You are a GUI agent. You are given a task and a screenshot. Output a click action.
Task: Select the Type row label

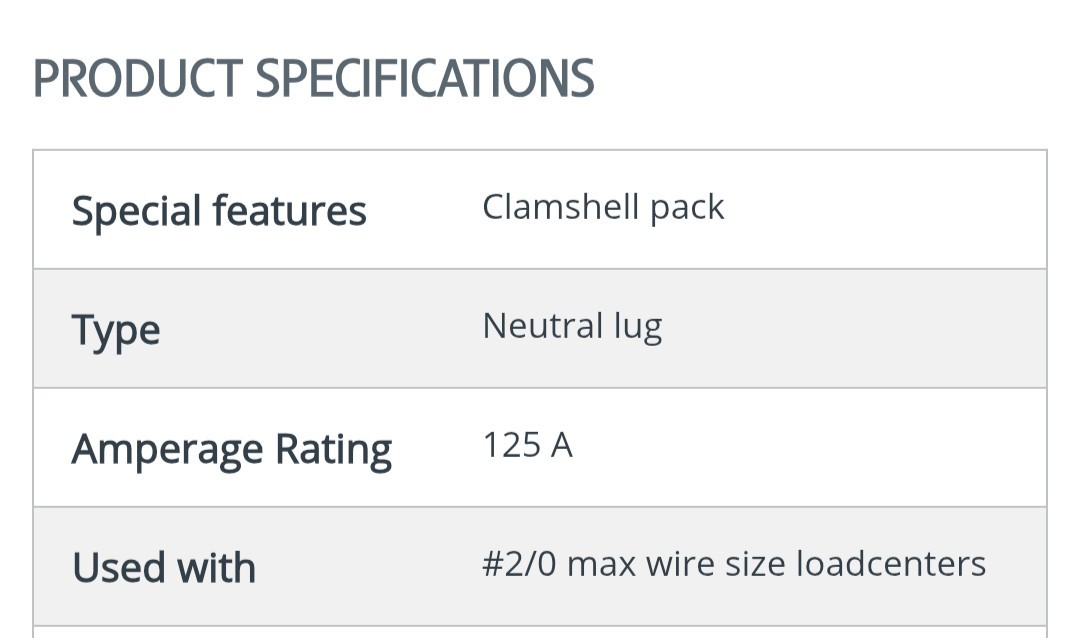point(116,330)
